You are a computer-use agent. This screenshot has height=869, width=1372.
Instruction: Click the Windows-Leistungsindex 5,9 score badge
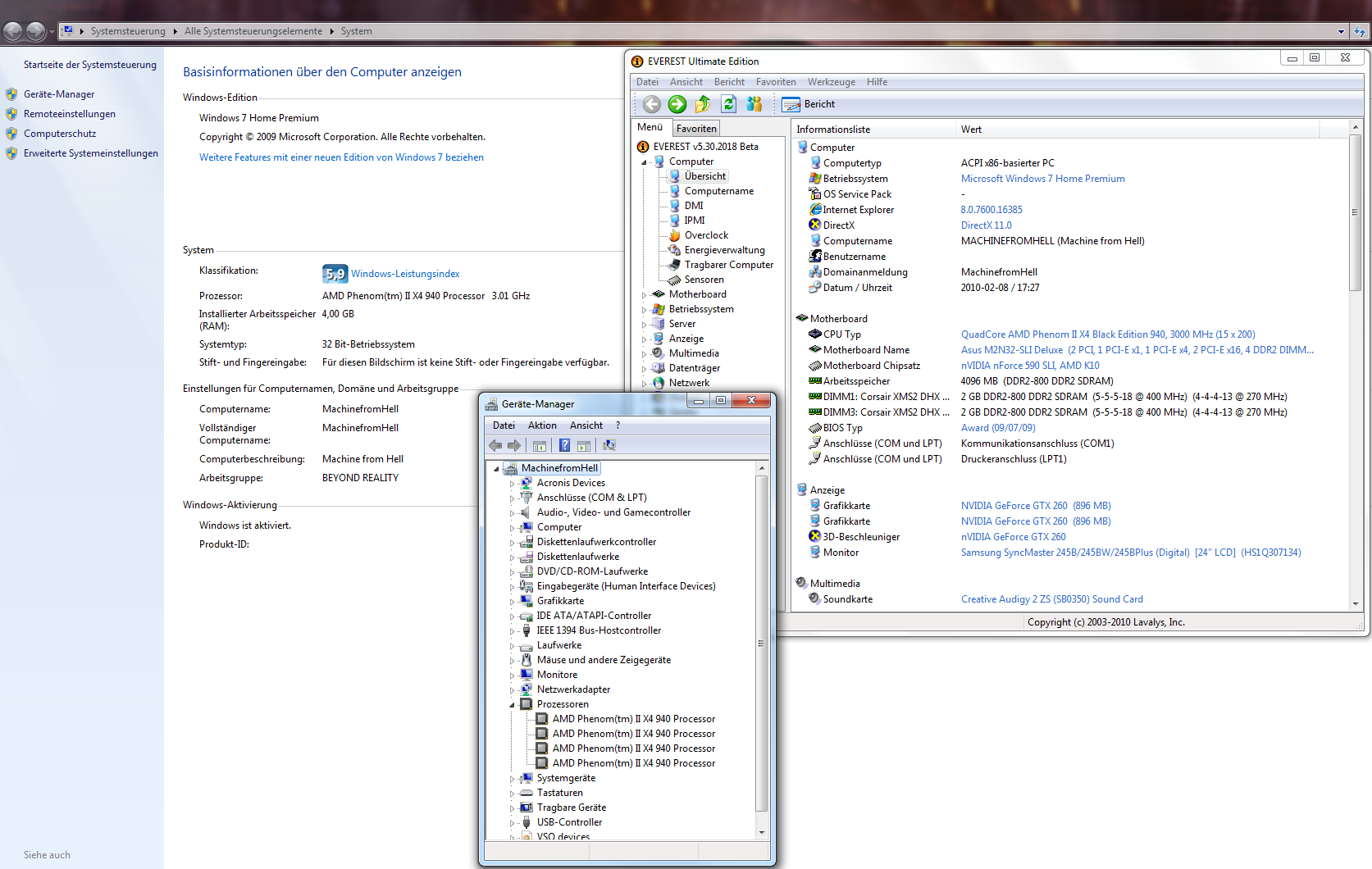point(335,274)
